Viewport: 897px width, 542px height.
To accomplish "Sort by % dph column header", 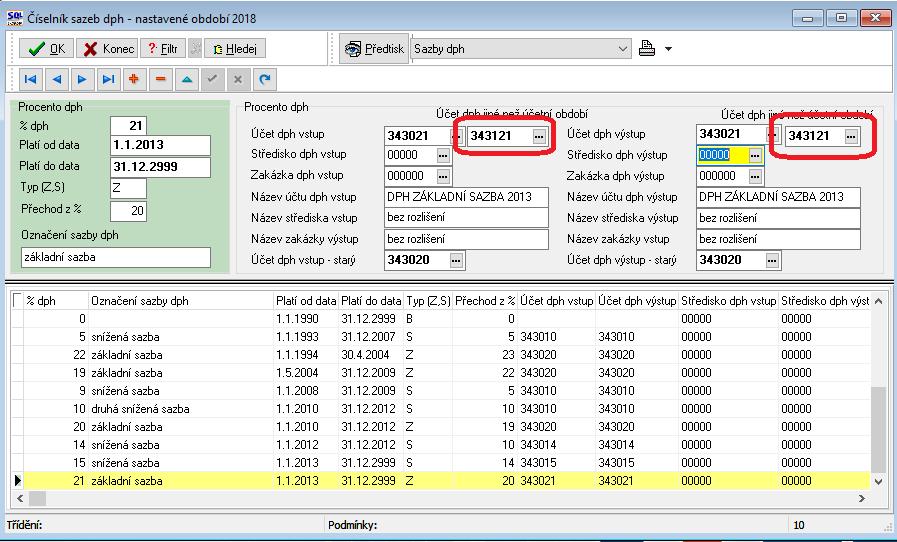I will [56, 300].
